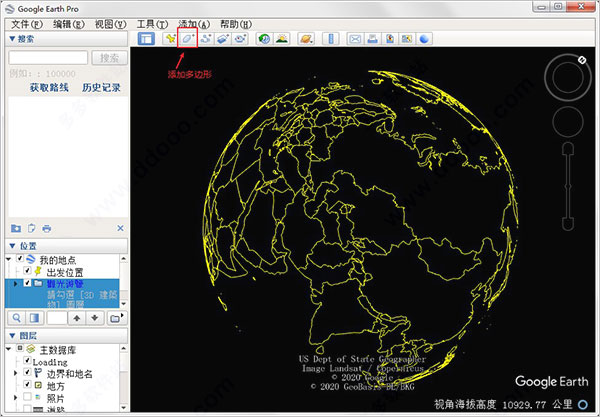600x417 pixels.
Task: Click the north N compass ring marker
Action: coord(582,60)
